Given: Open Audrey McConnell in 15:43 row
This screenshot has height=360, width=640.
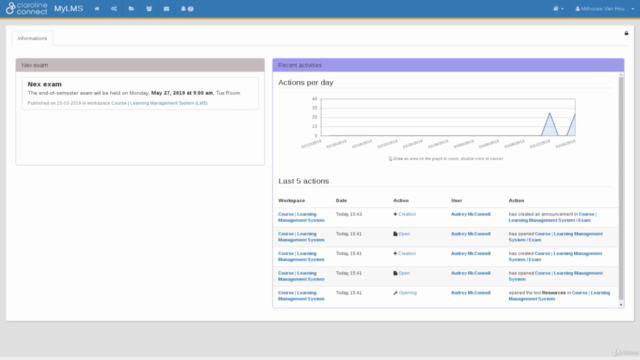Looking at the screenshot, I should coord(471,214).
